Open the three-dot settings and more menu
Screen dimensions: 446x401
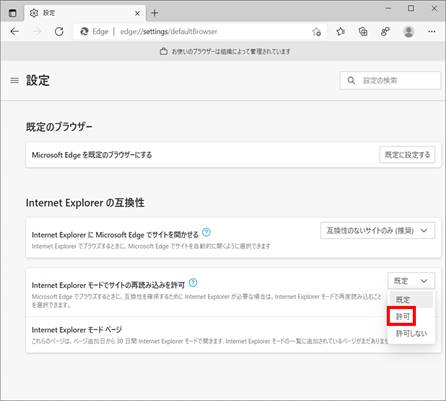(x=432, y=32)
